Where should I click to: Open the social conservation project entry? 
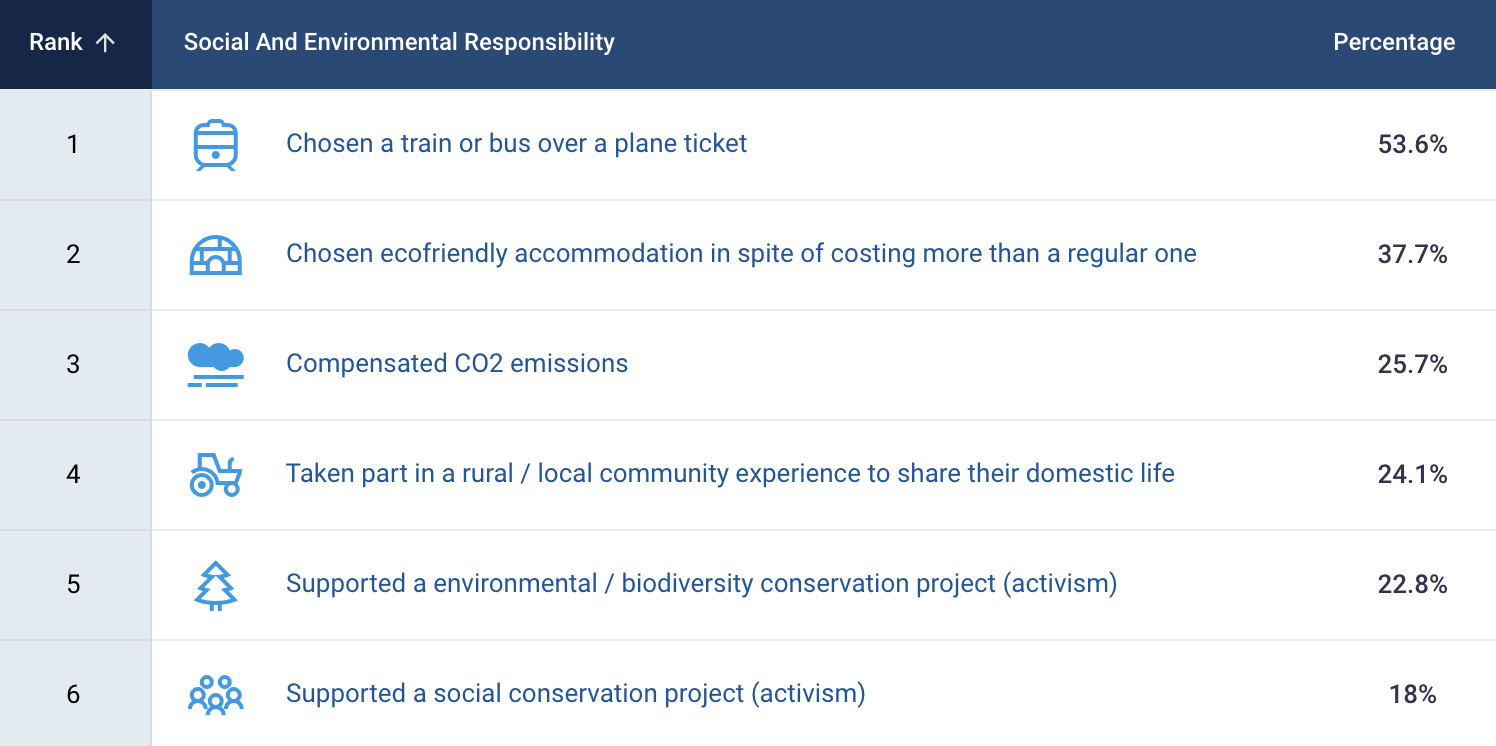click(575, 693)
